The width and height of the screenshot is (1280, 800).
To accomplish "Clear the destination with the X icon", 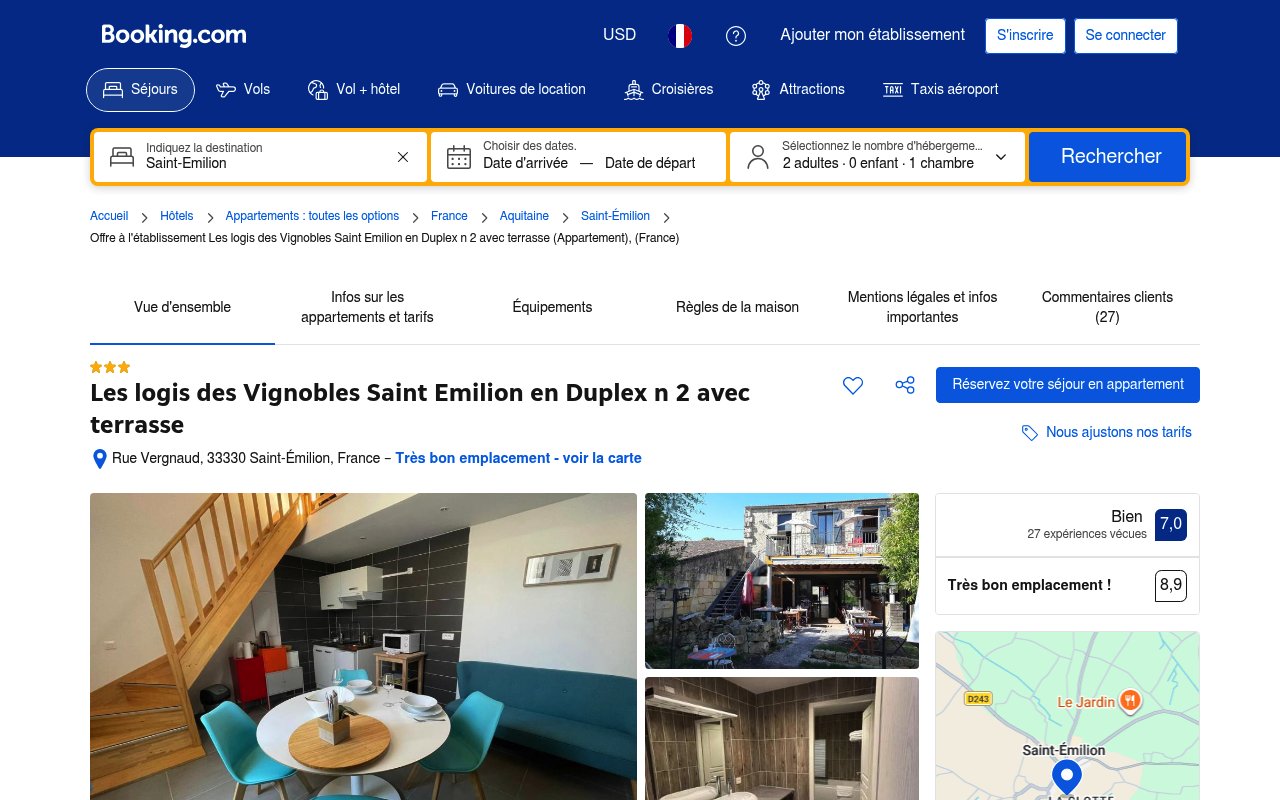I will [403, 157].
